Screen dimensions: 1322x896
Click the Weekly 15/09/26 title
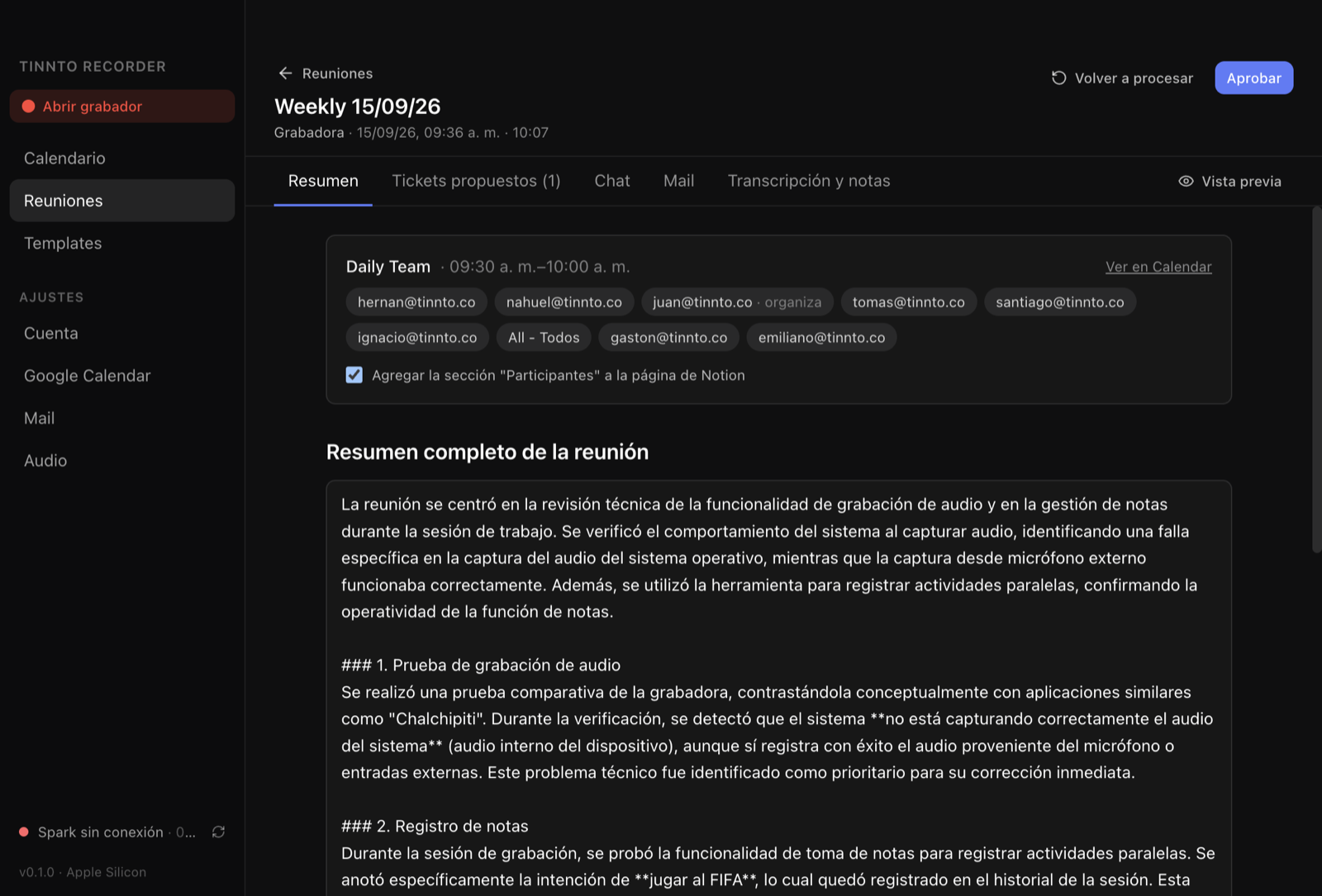coord(357,107)
